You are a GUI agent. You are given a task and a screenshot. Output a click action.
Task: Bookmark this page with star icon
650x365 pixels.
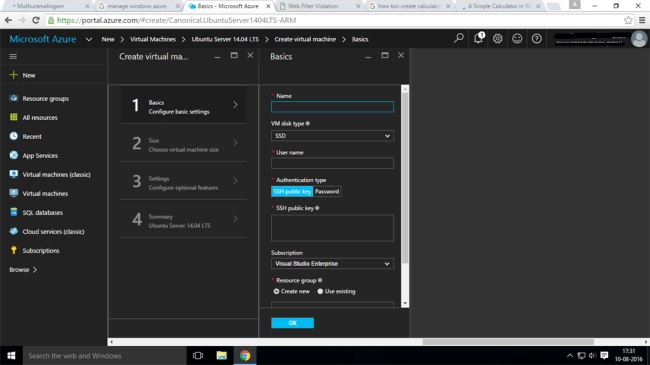tap(628, 20)
